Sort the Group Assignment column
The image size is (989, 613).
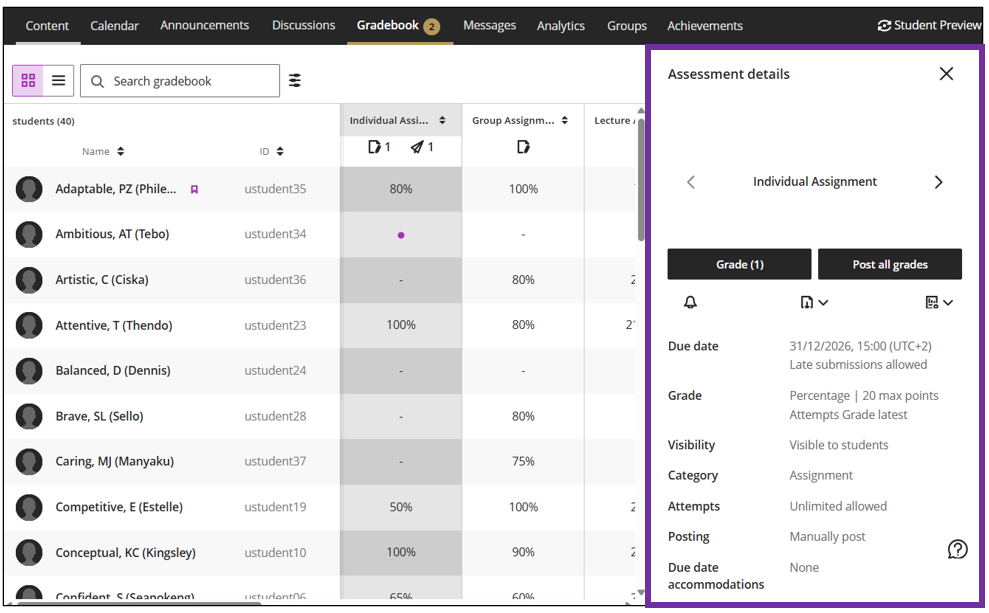(565, 120)
